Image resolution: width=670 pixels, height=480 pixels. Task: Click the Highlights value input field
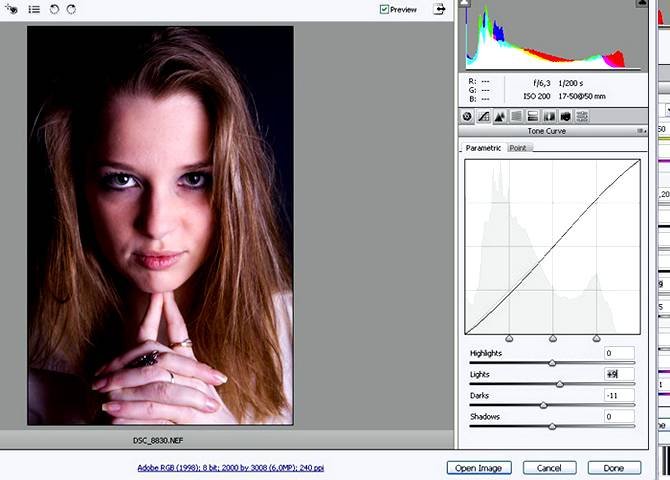618,353
